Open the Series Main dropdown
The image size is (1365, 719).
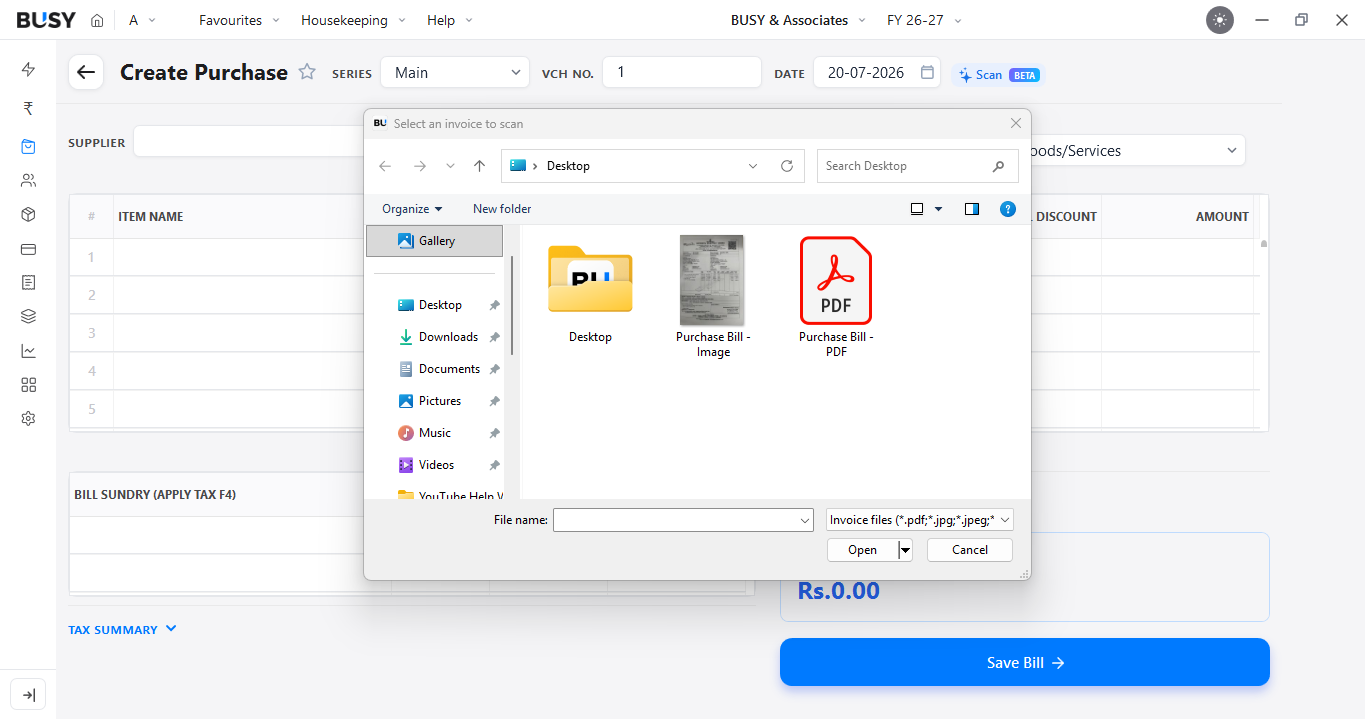455,72
